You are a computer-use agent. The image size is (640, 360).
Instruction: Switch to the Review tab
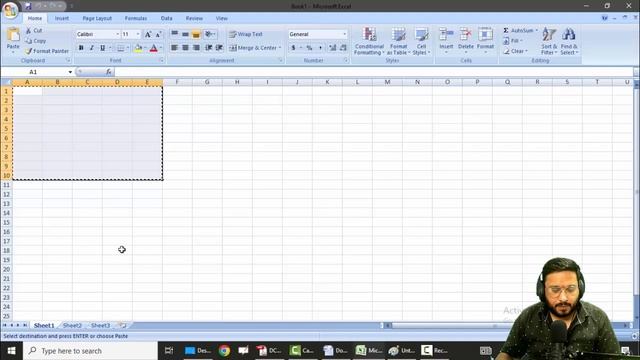tap(194, 18)
